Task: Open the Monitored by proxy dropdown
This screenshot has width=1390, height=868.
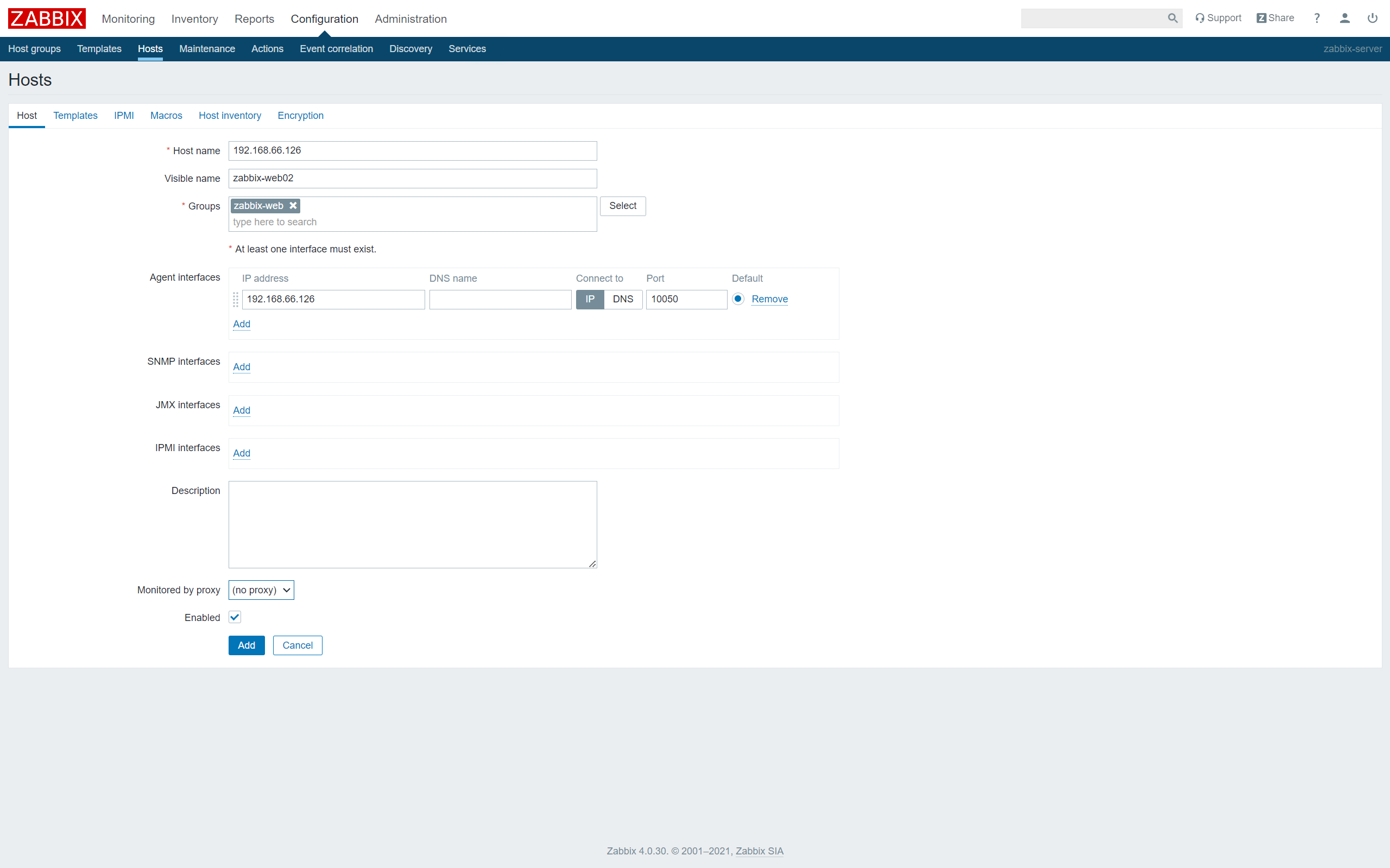Action: click(x=261, y=590)
